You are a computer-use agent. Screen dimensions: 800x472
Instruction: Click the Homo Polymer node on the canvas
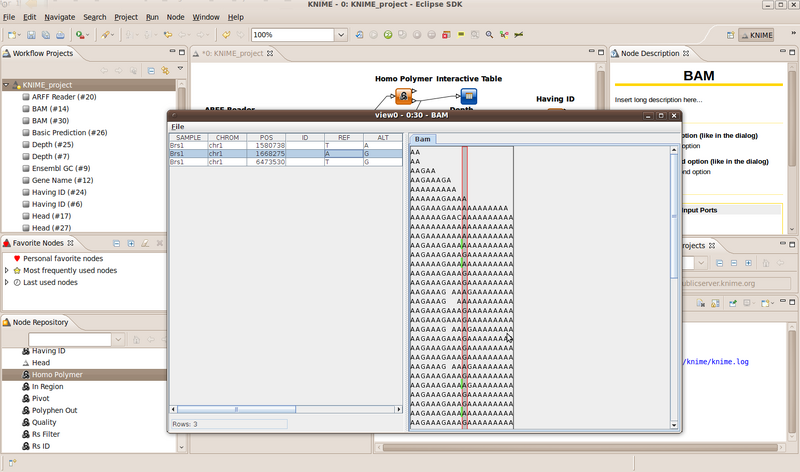click(404, 96)
